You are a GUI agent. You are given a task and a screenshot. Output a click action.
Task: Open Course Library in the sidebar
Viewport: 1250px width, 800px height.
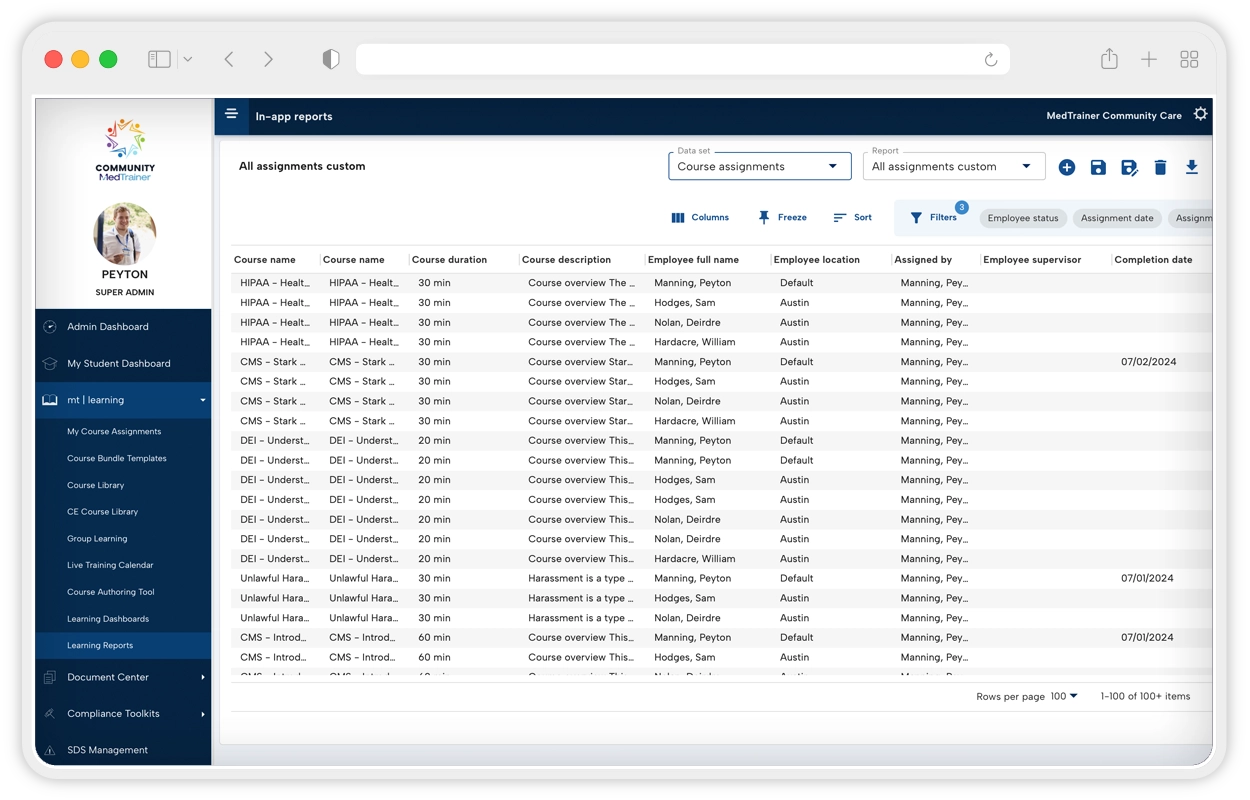(96, 485)
